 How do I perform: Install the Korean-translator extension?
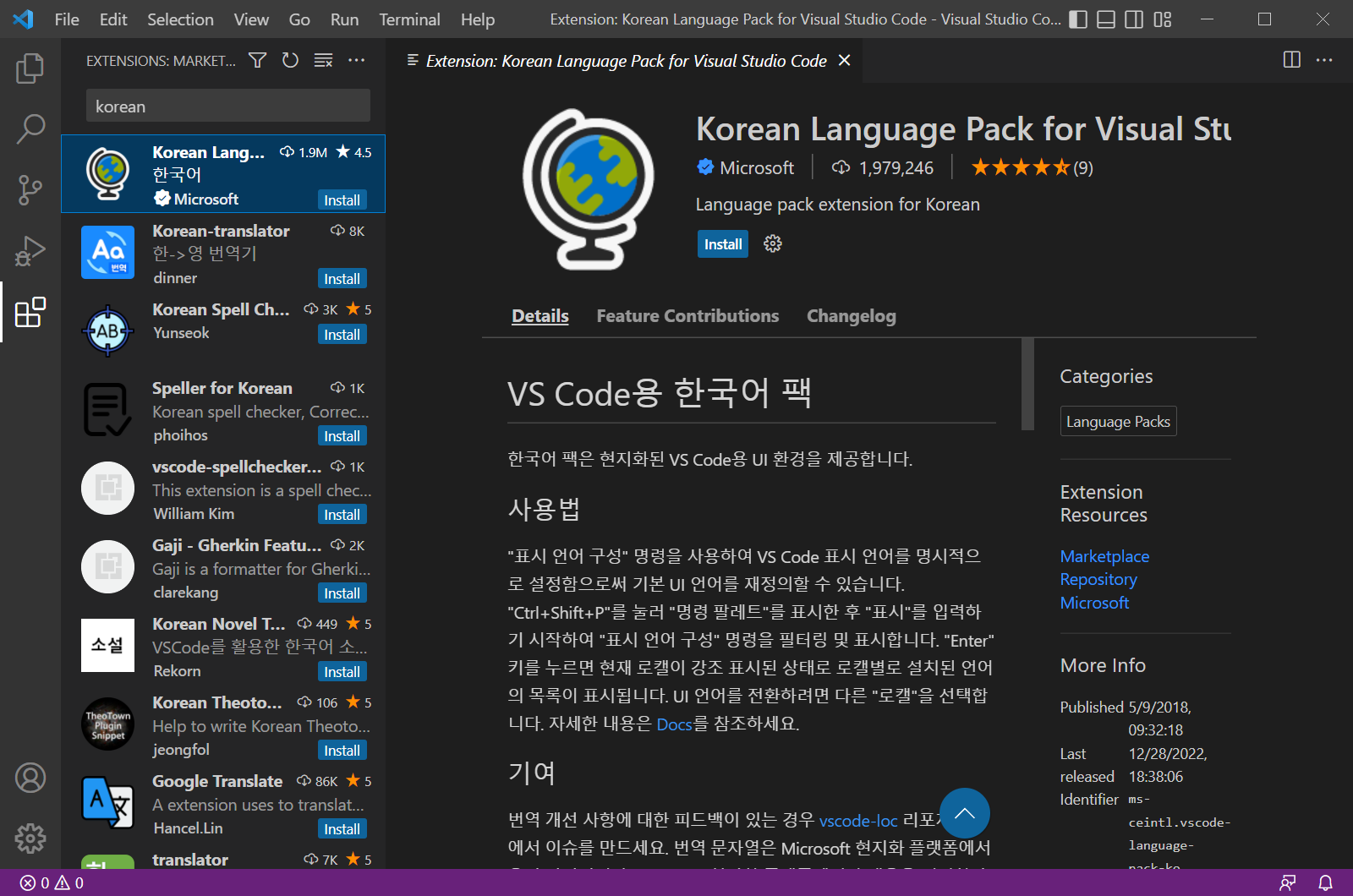[342, 279]
